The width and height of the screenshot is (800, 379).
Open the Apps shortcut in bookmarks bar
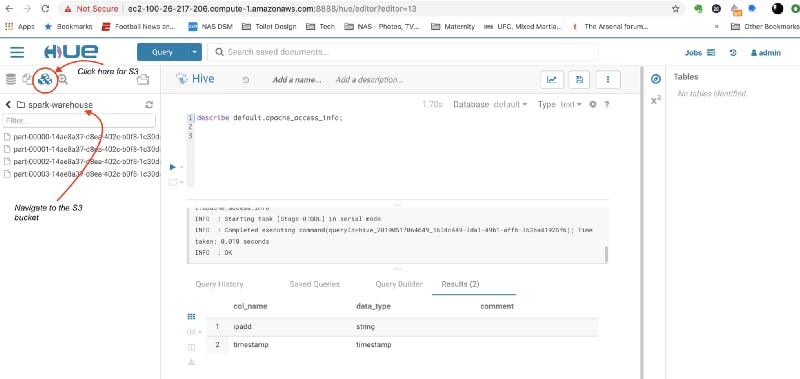[20, 27]
